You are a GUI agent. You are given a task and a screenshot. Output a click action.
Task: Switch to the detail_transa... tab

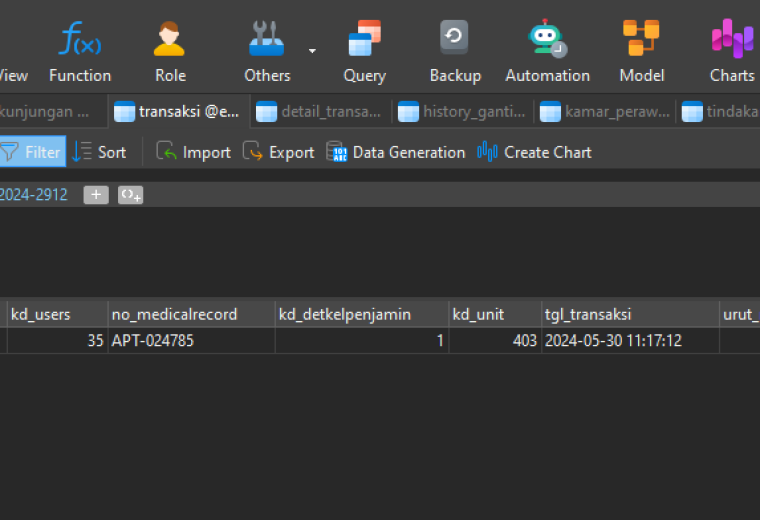[320, 112]
